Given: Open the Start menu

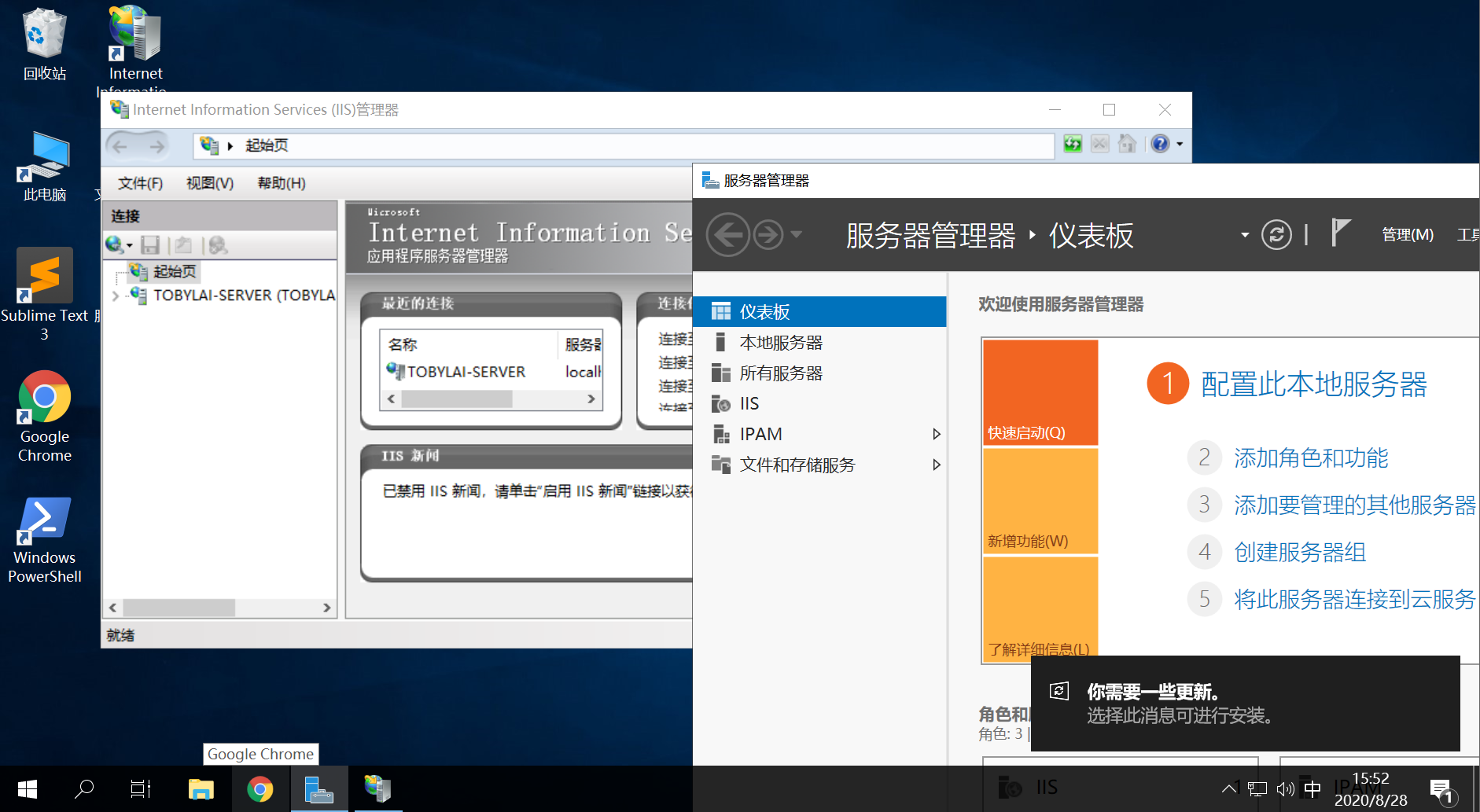Looking at the screenshot, I should pyautogui.click(x=28, y=788).
